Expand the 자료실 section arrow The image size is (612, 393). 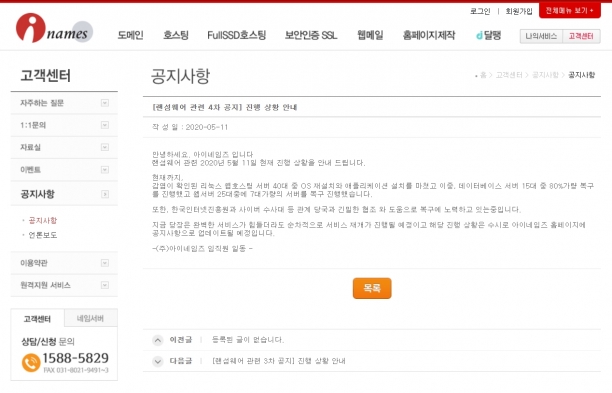pos(105,148)
